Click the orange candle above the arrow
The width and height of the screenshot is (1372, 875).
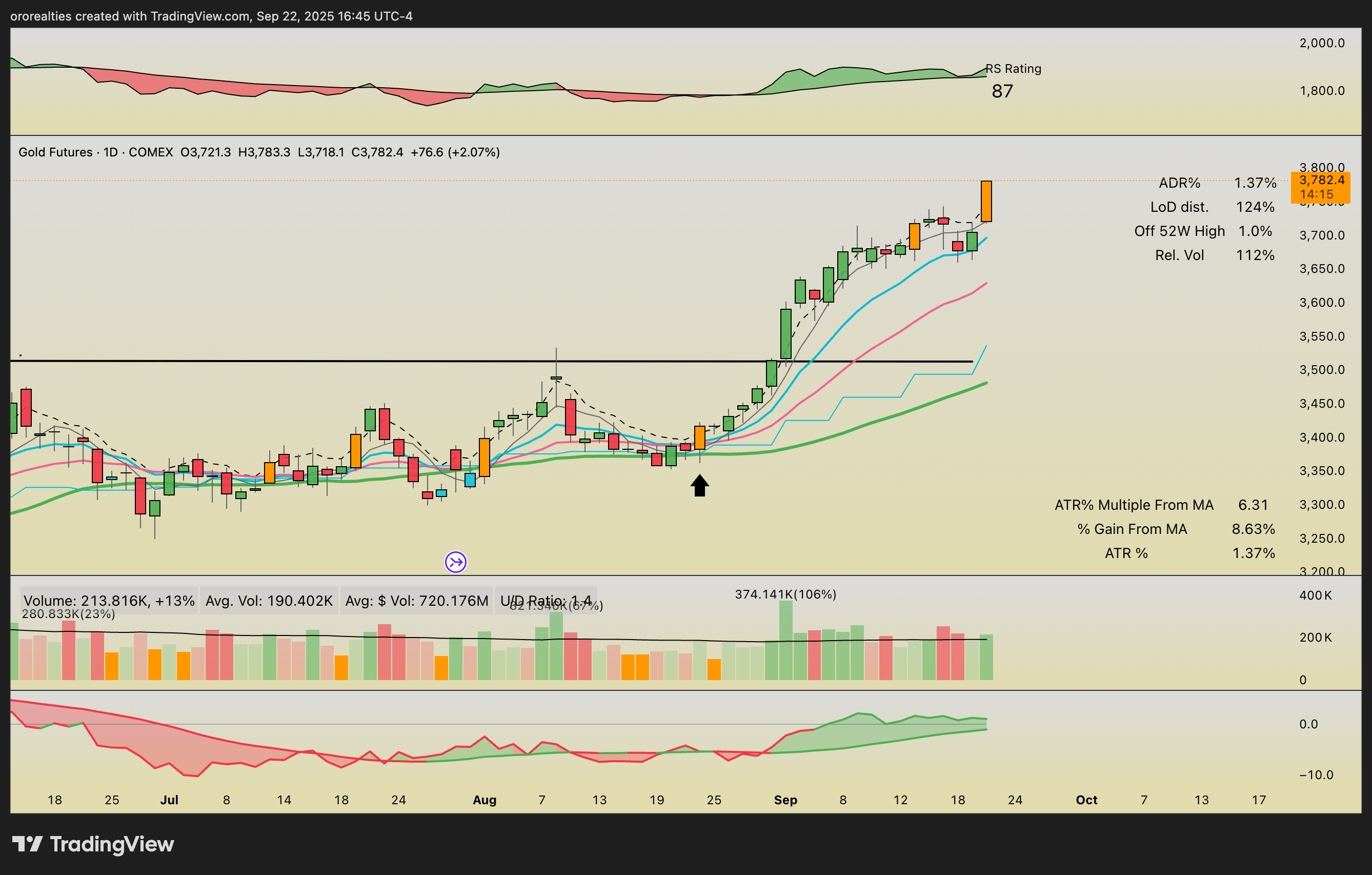click(x=700, y=437)
